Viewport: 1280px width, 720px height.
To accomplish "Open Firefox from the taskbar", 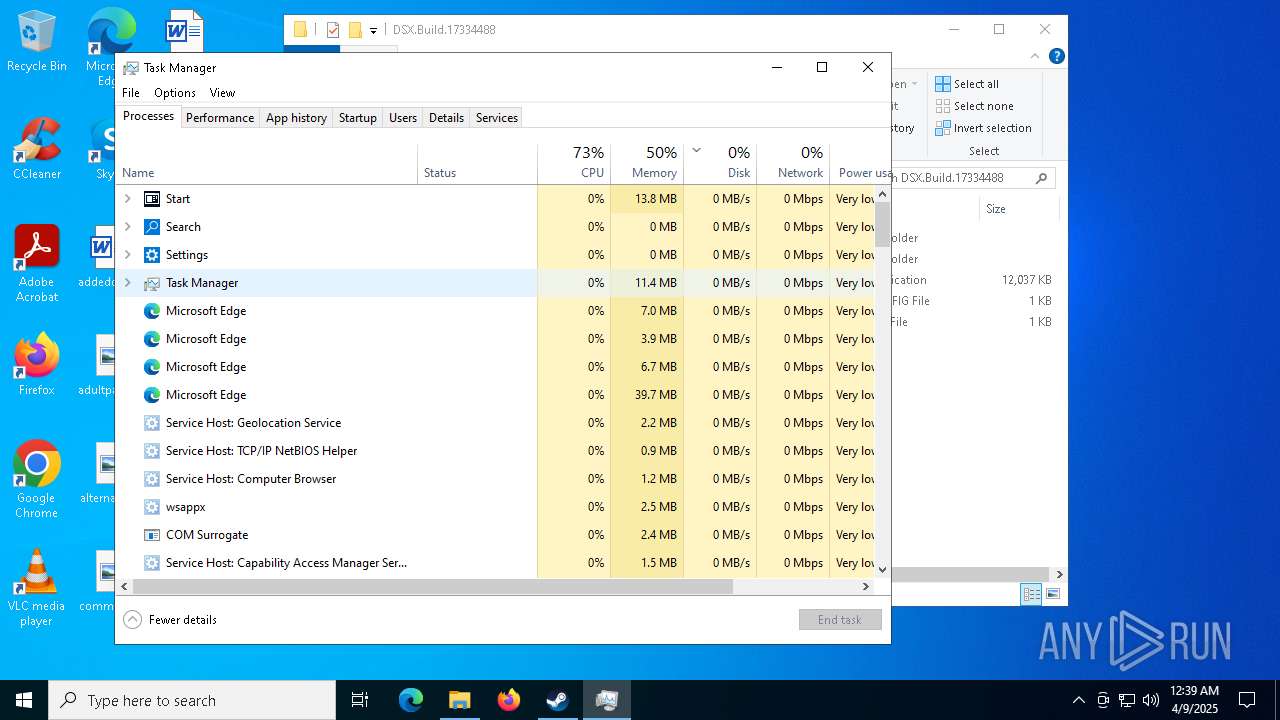I will (x=508, y=700).
